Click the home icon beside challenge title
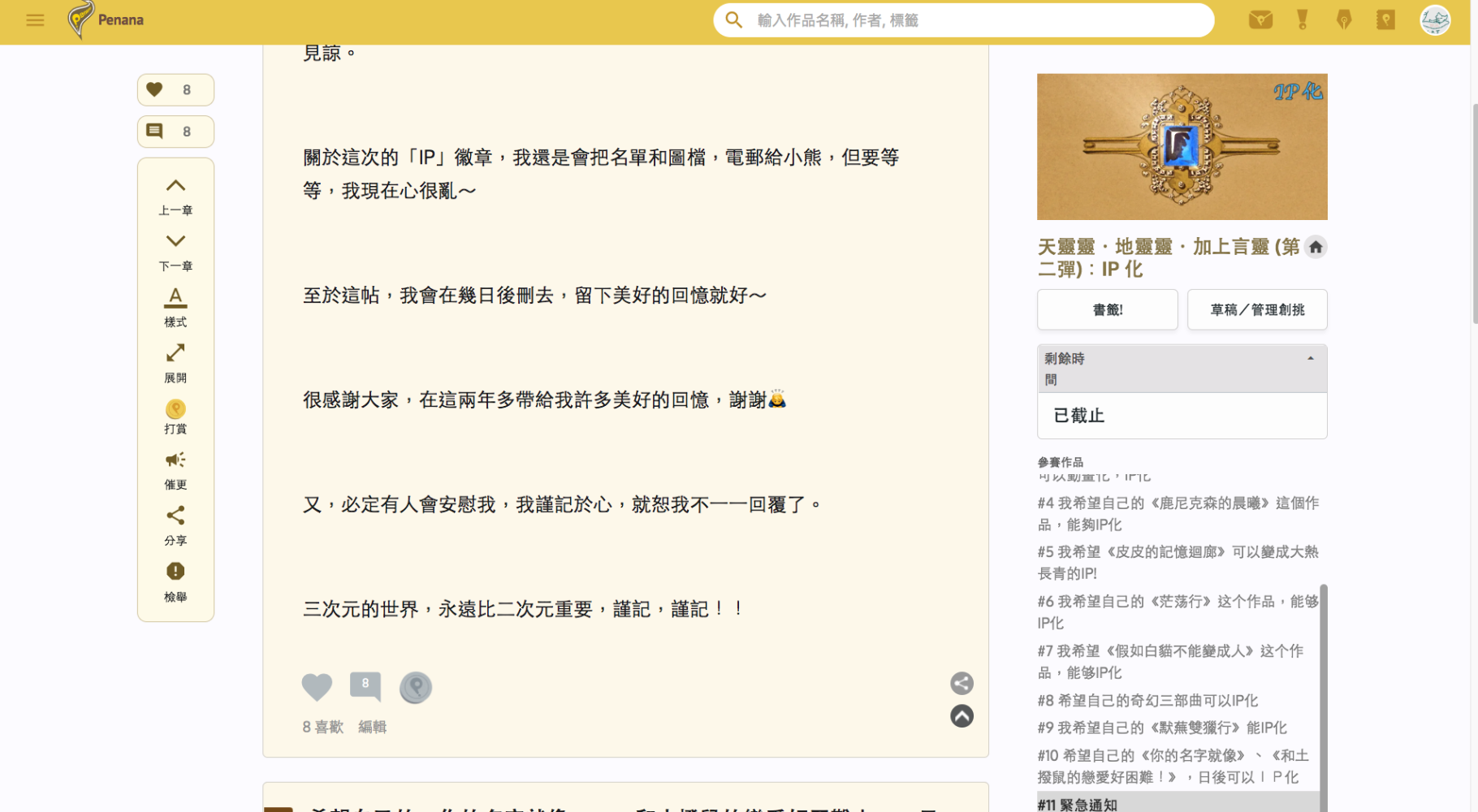 tap(1316, 247)
